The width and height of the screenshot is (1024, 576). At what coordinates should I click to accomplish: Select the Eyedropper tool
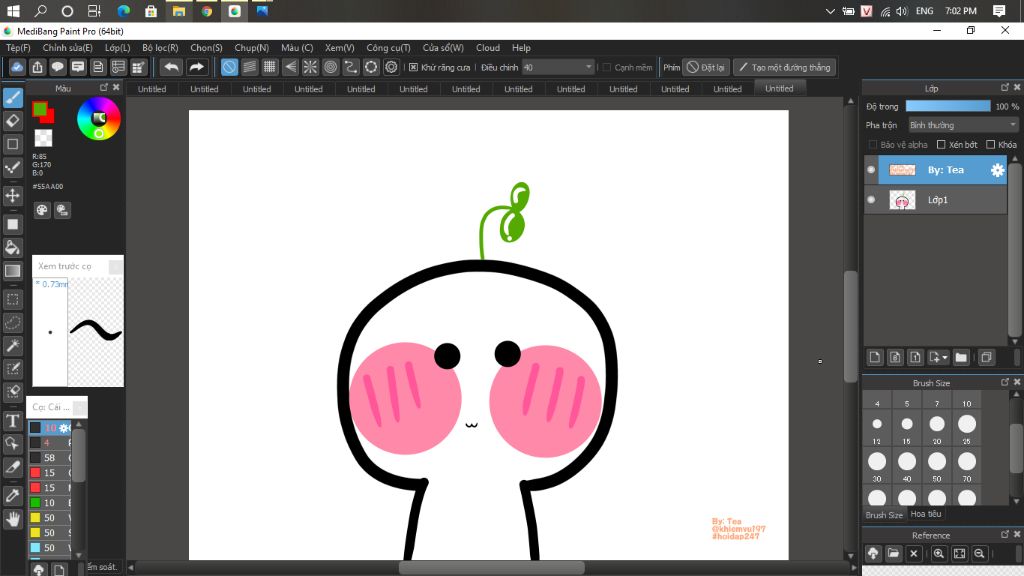[12, 495]
